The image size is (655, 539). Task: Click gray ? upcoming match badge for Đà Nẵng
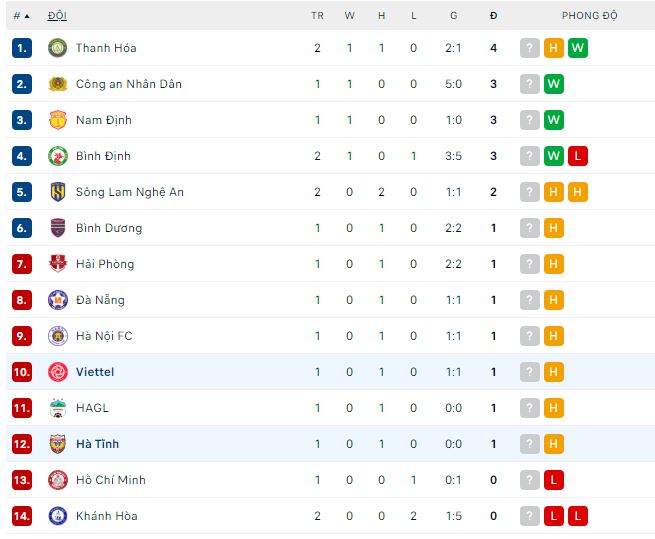click(530, 300)
